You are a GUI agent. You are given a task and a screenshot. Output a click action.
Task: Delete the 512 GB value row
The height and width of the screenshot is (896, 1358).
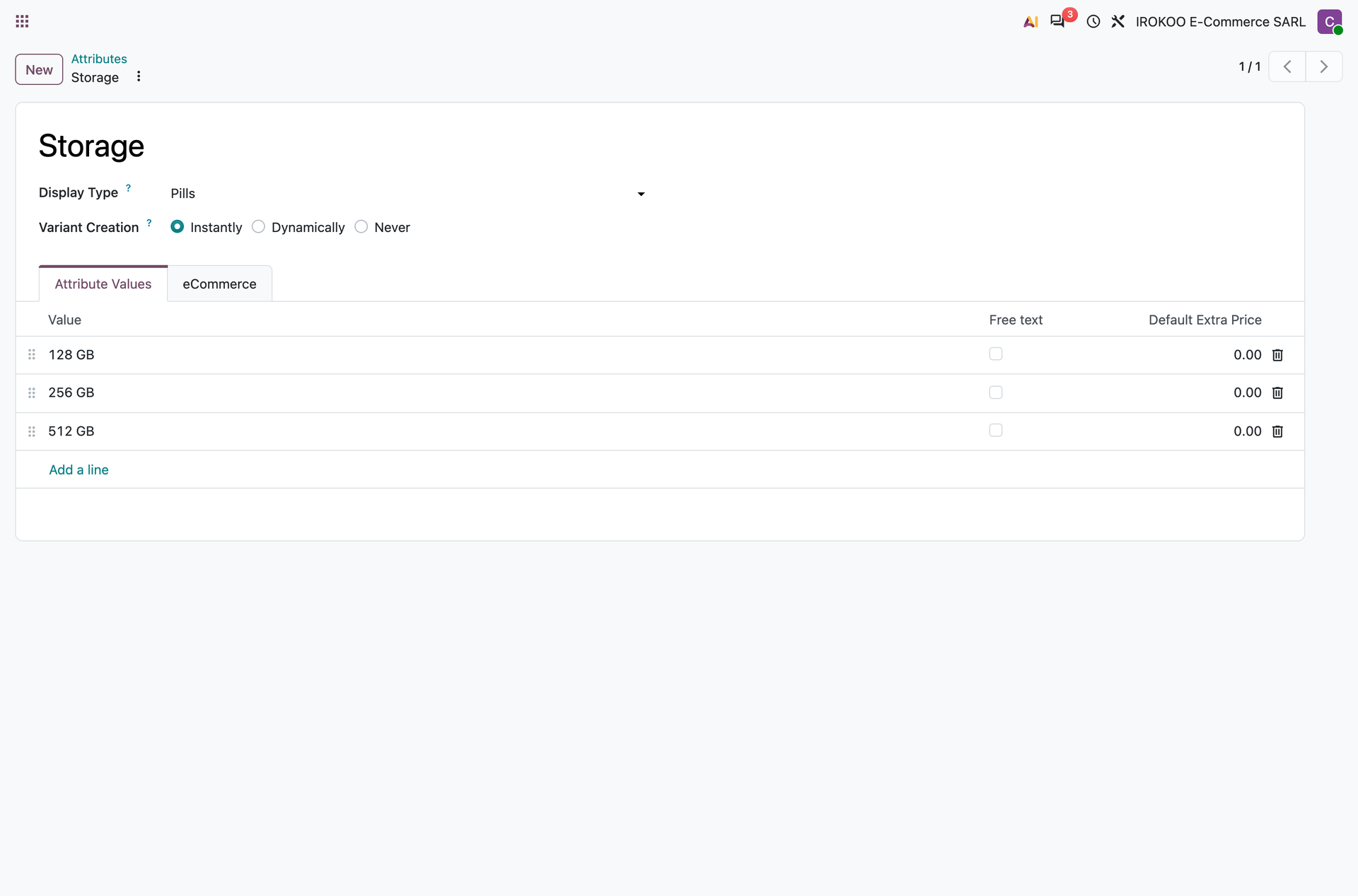pyautogui.click(x=1277, y=431)
